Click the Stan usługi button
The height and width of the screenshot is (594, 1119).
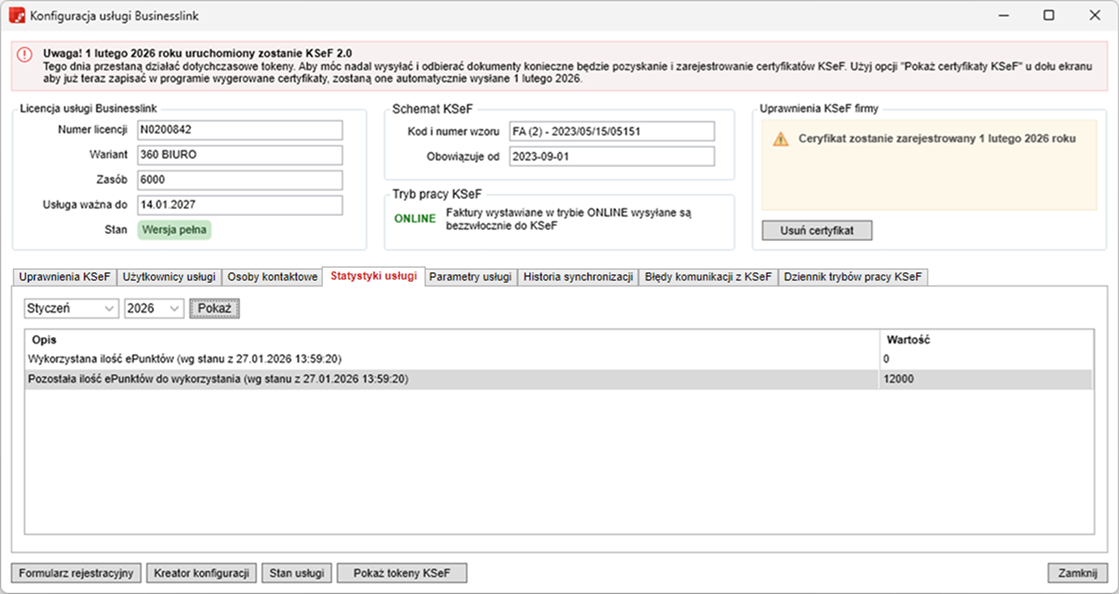point(296,573)
